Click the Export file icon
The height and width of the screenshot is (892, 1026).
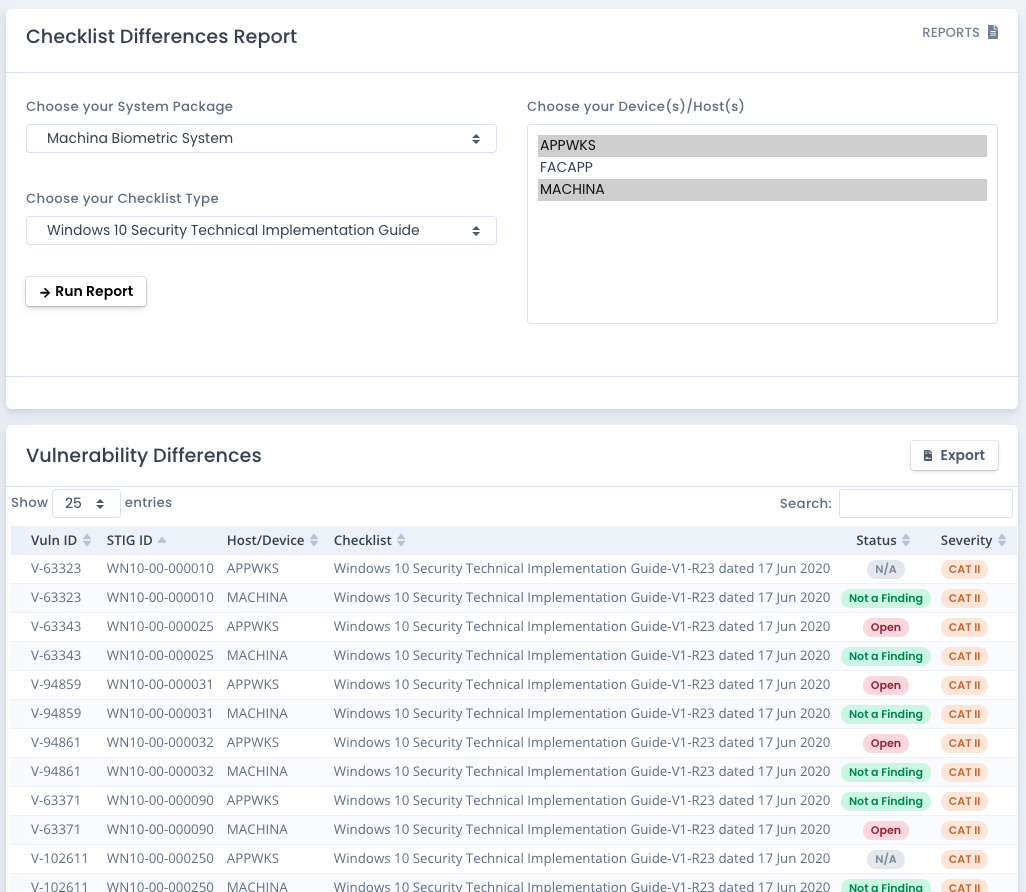tap(927, 455)
